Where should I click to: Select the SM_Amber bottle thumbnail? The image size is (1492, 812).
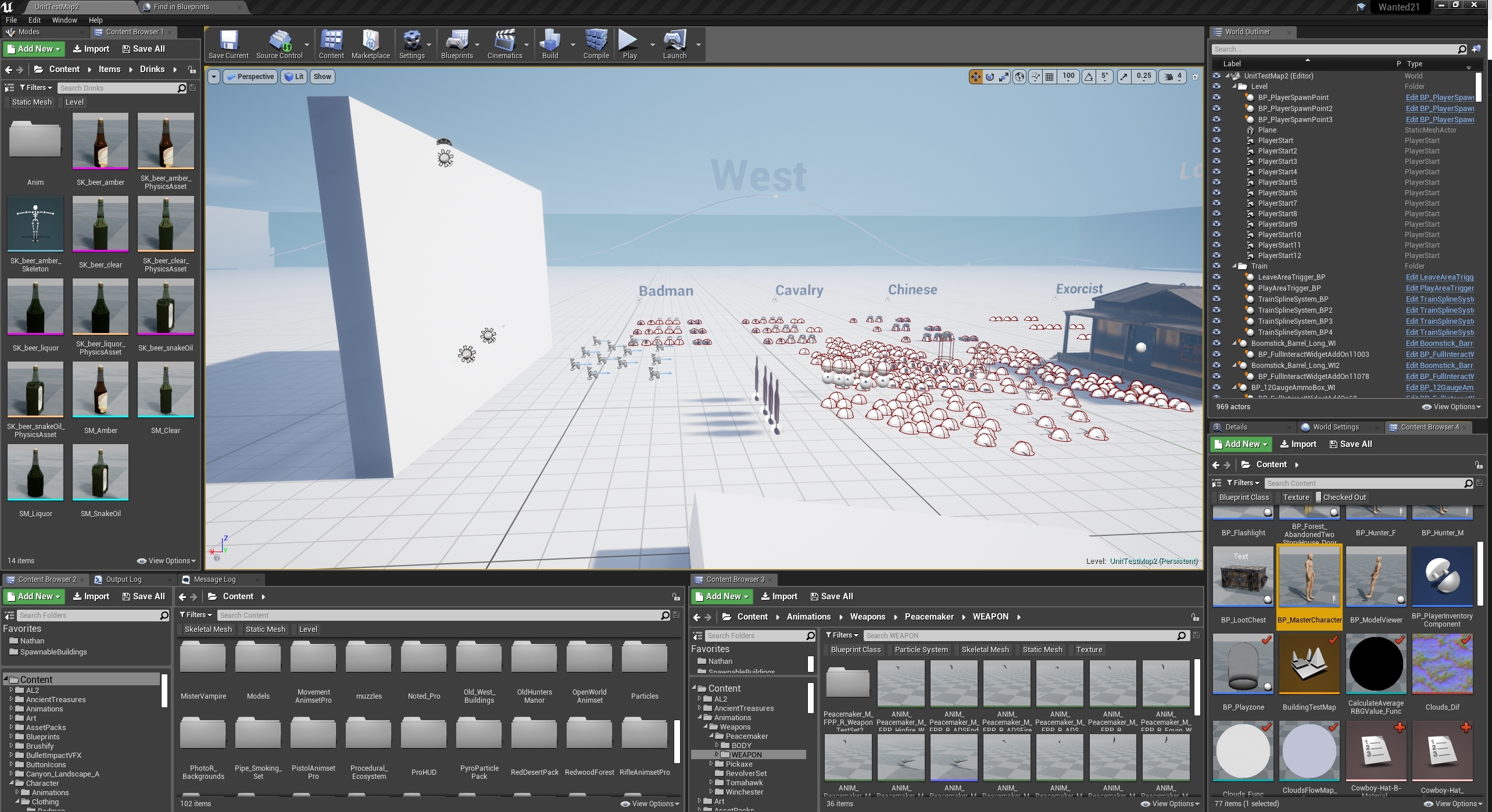100,389
